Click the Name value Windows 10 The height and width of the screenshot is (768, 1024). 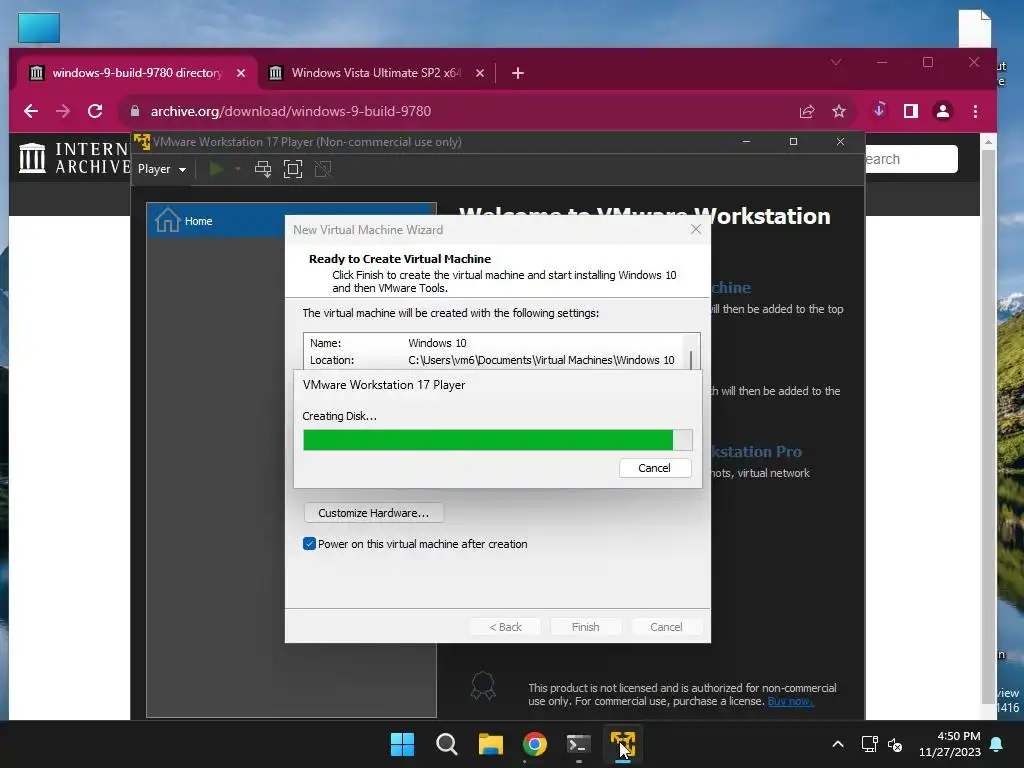pos(437,343)
